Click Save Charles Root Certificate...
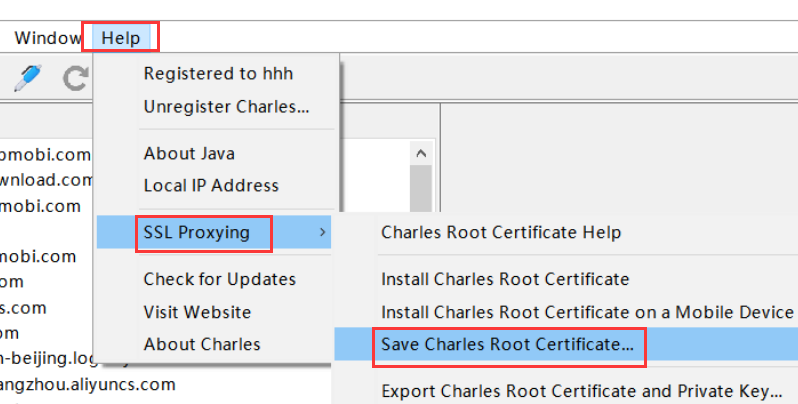 (x=566, y=344)
